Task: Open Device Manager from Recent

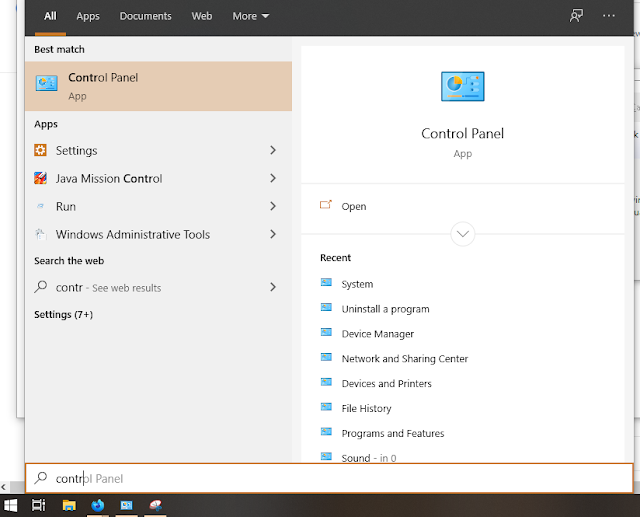Action: coord(378,334)
